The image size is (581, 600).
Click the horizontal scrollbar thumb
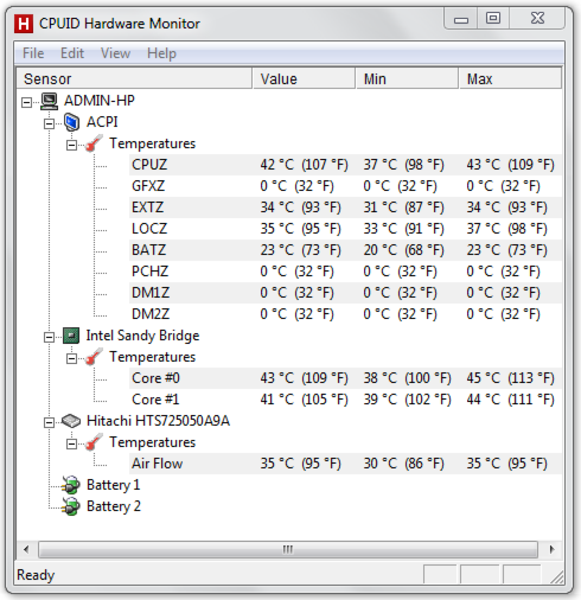288,549
